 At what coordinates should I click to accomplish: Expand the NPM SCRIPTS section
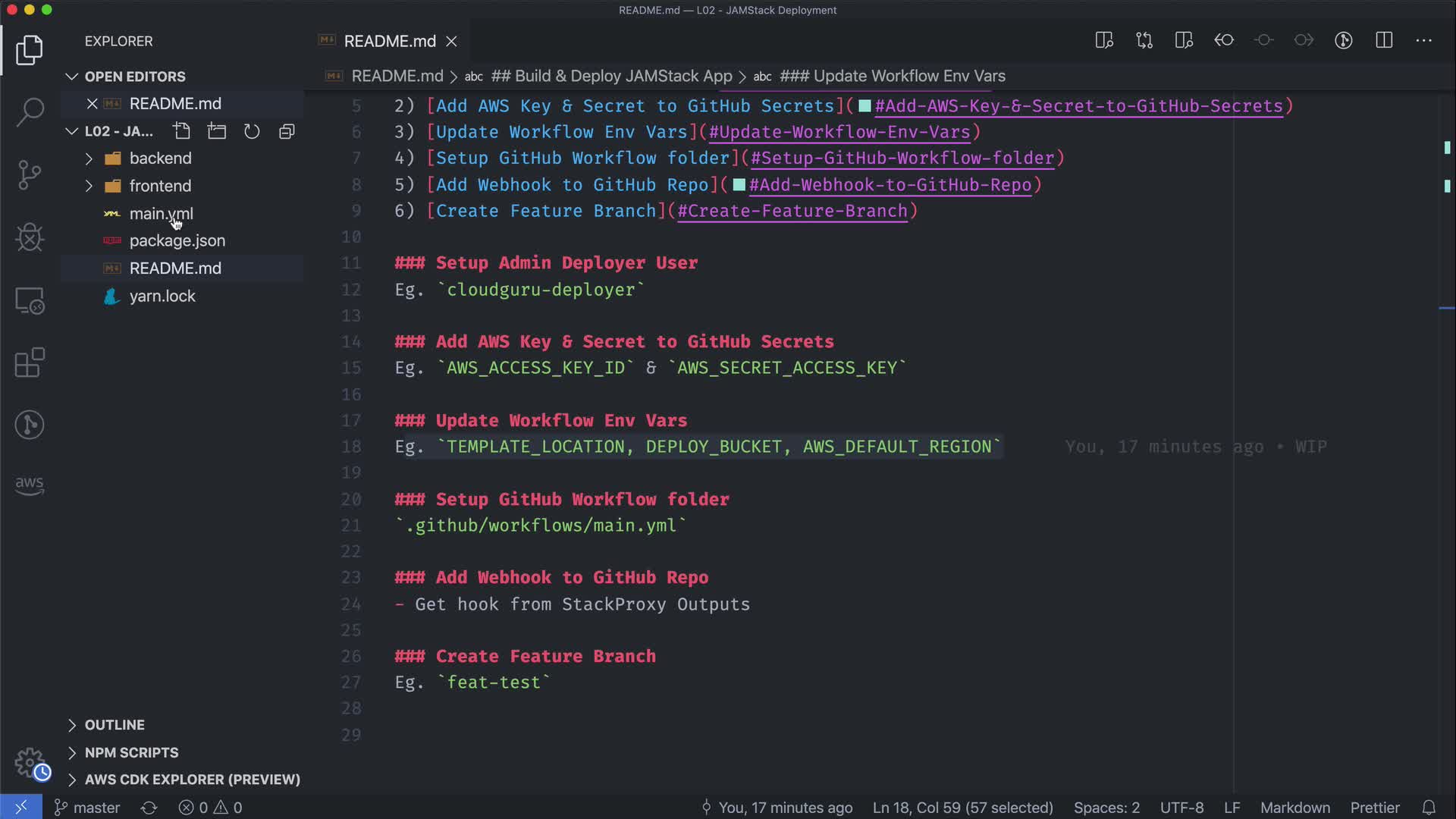131,752
